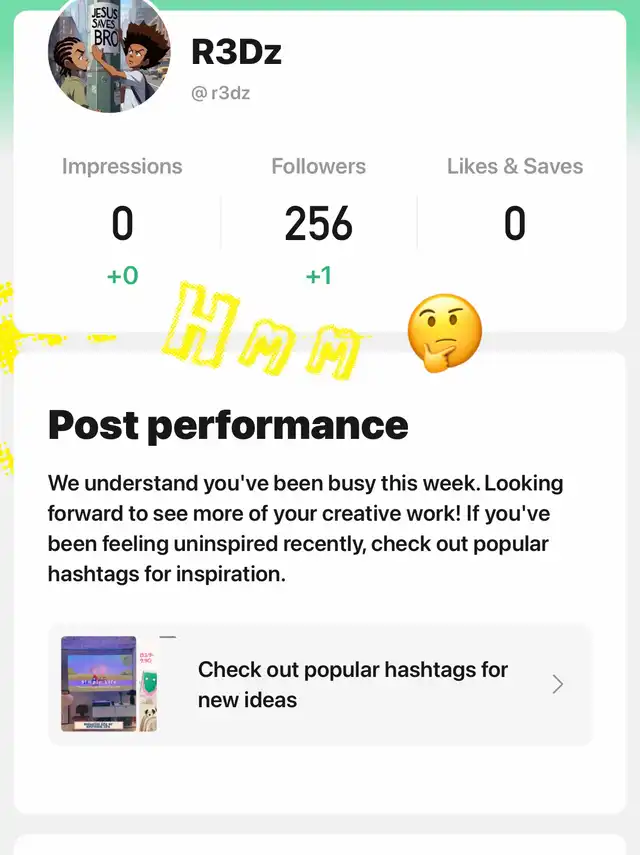The image size is (640, 855).
Task: Tap the Impressions count of 0
Action: (122, 224)
